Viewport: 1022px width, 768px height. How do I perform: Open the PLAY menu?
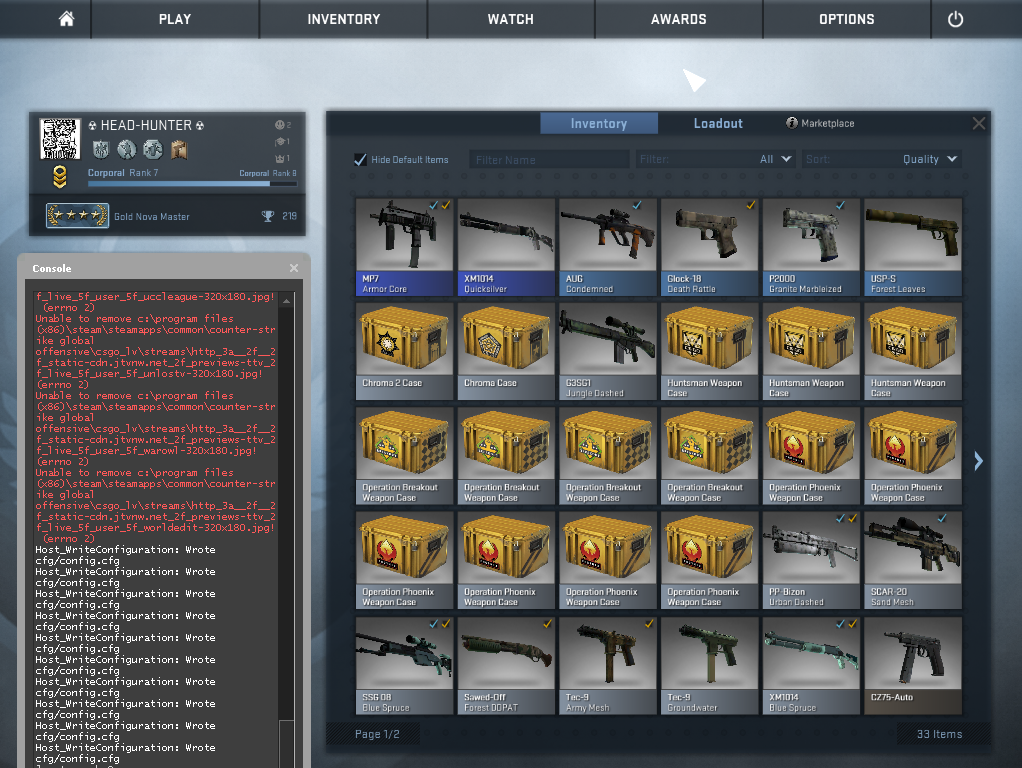click(x=175, y=19)
